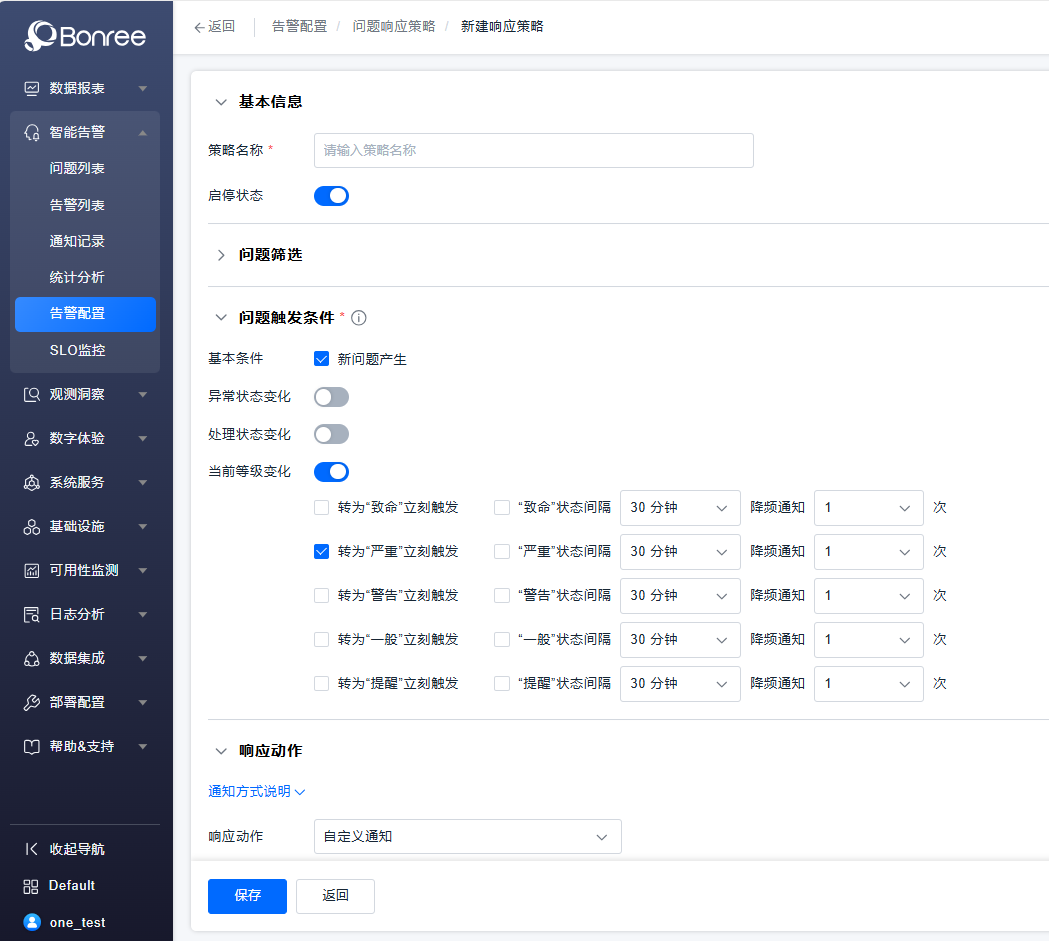This screenshot has height=941, width=1049.
Task: Open the "致命" 30 分钟 interval dropdown
Action: (x=679, y=508)
